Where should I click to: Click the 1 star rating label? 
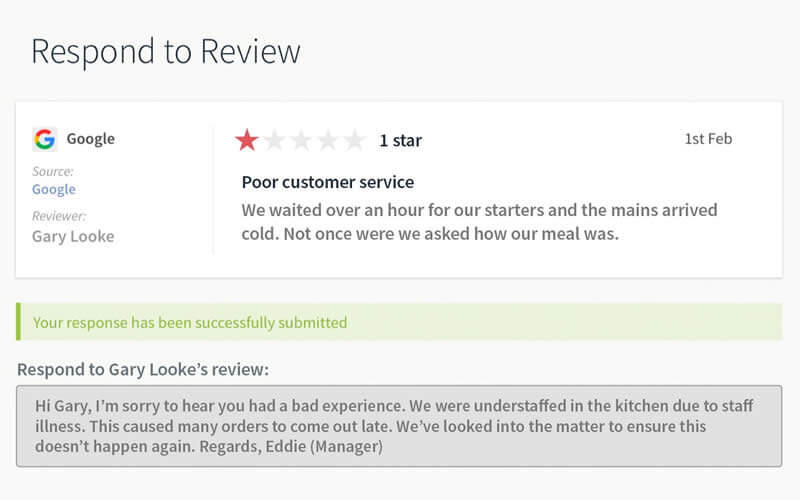tap(401, 140)
